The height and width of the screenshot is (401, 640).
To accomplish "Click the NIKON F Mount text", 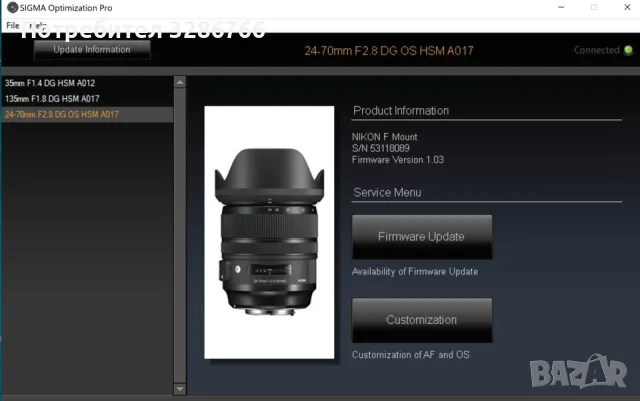I will (384, 137).
